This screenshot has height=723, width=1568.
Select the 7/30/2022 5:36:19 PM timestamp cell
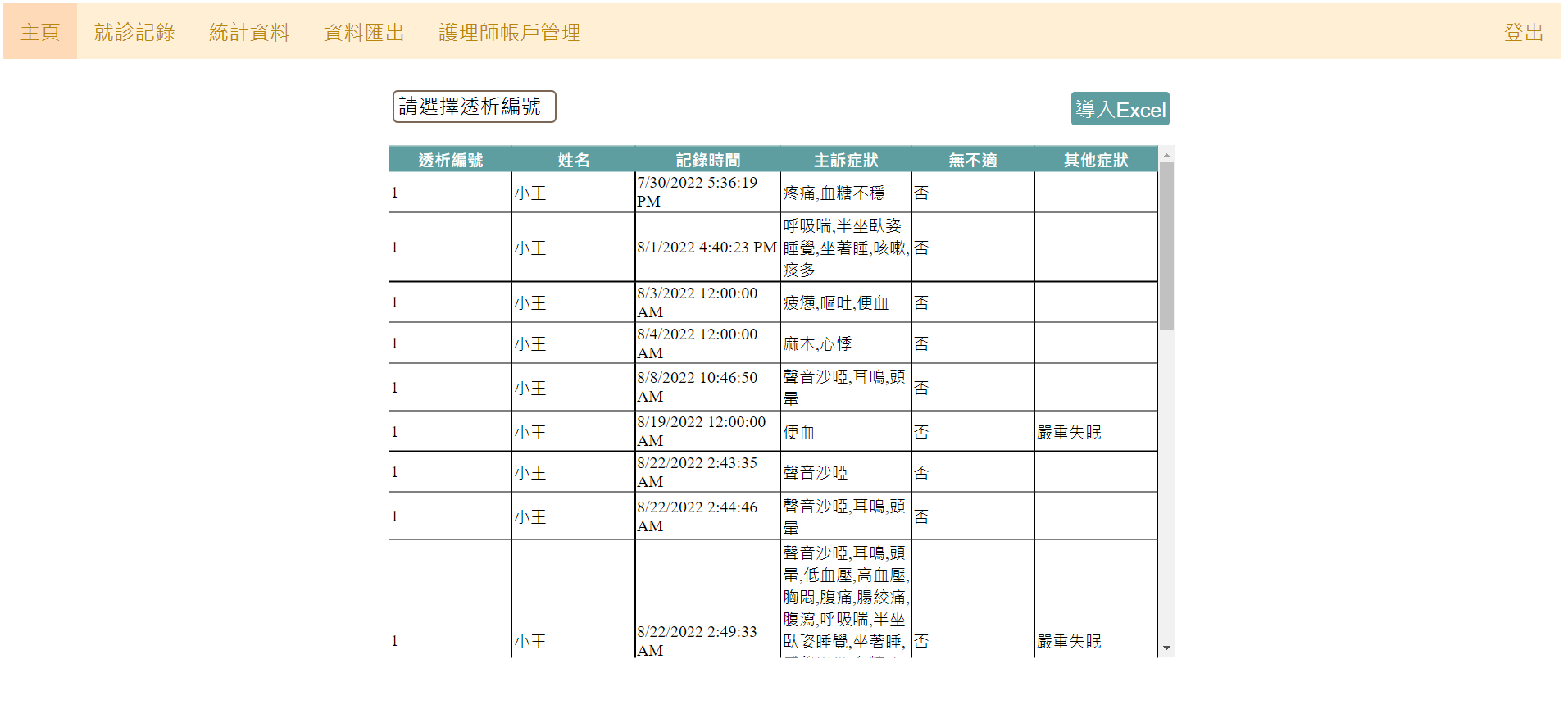(x=707, y=192)
